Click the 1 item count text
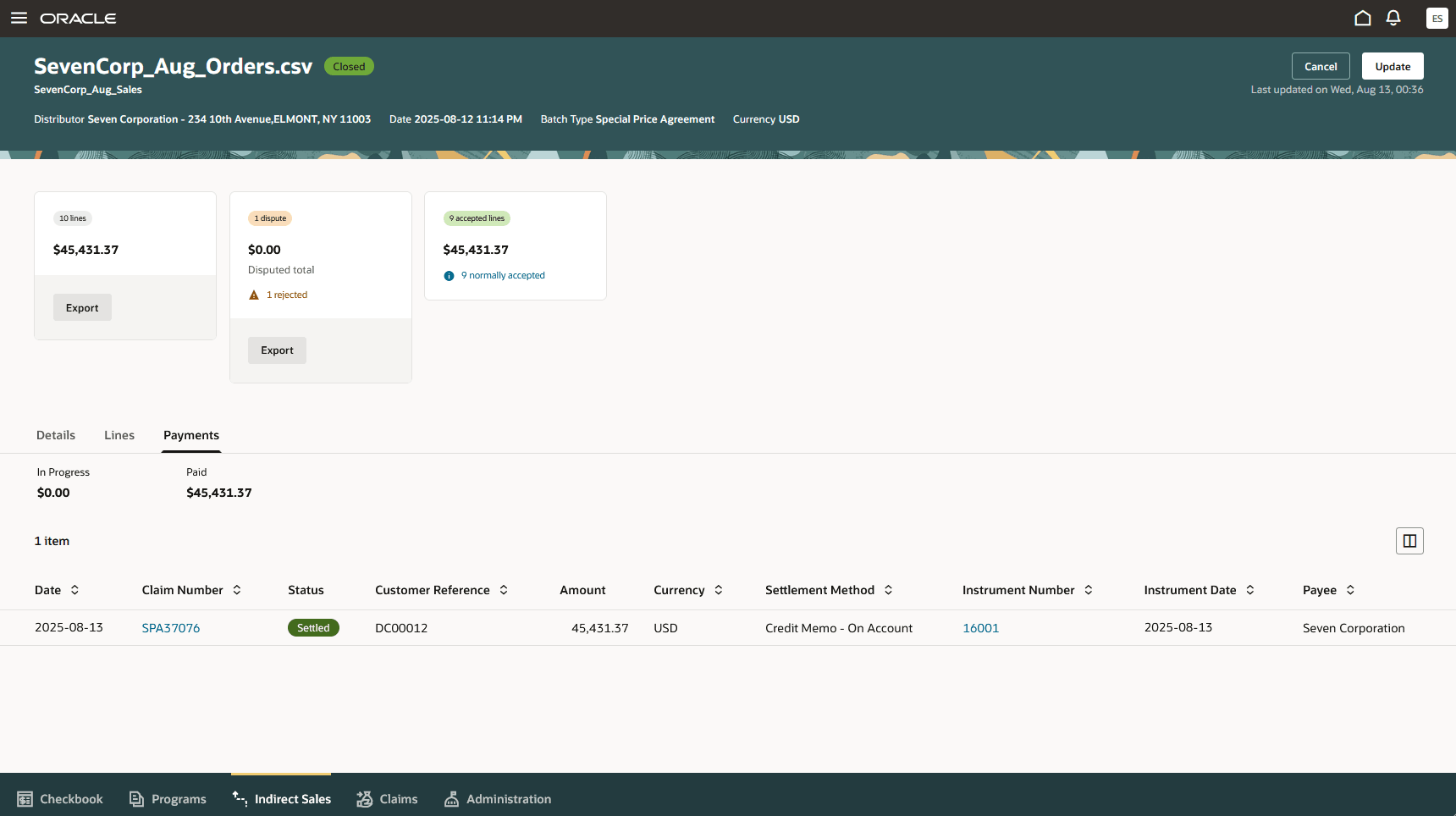 pos(52,541)
